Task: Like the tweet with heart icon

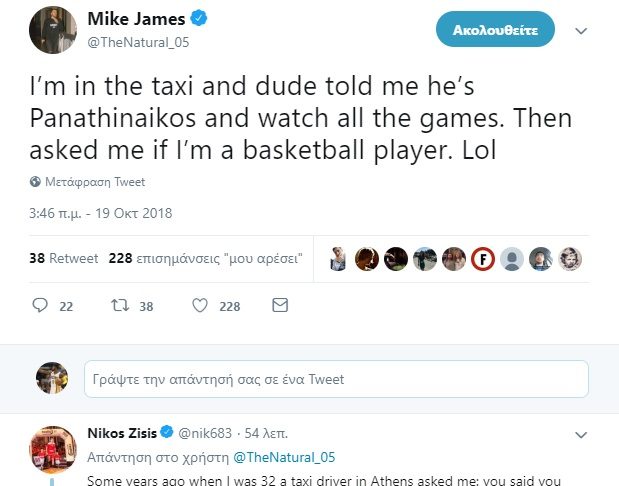Action: coord(199,305)
